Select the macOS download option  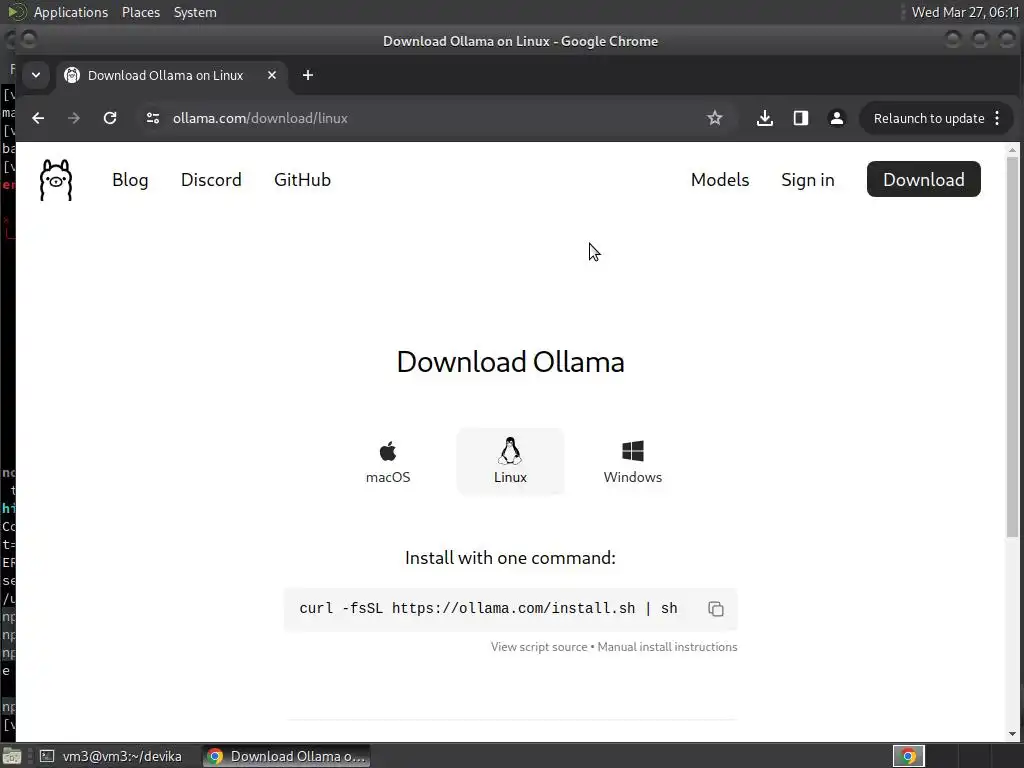coord(388,462)
